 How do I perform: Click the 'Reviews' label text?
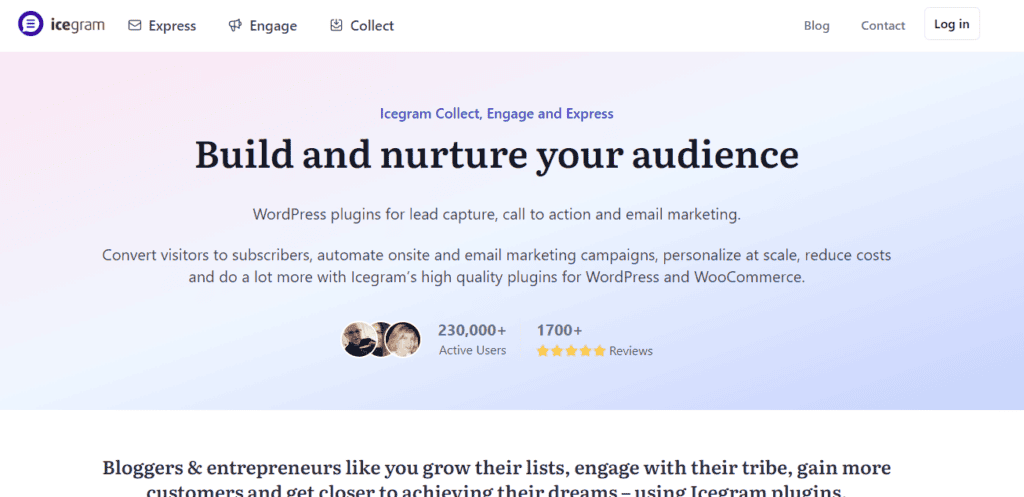coord(631,351)
